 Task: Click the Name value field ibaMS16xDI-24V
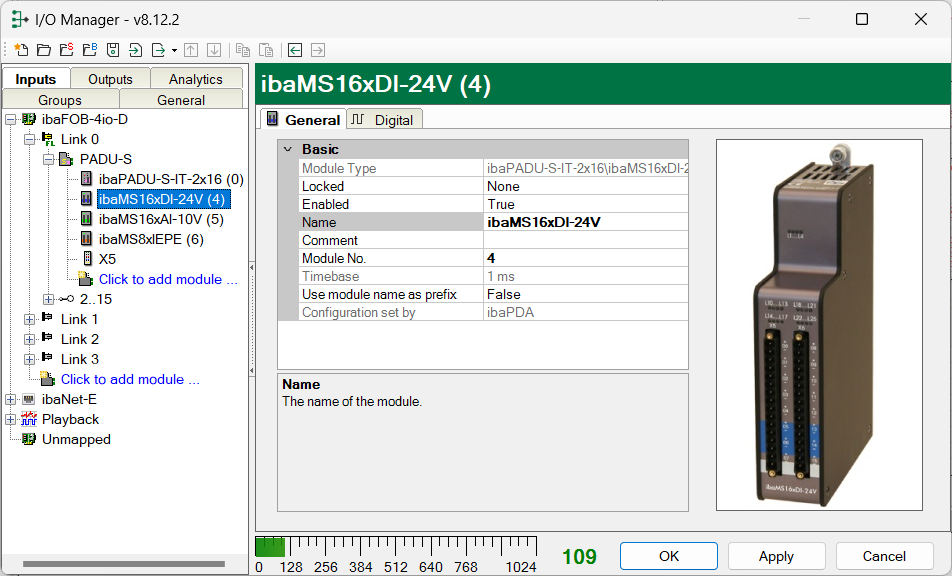pyautogui.click(x=585, y=222)
